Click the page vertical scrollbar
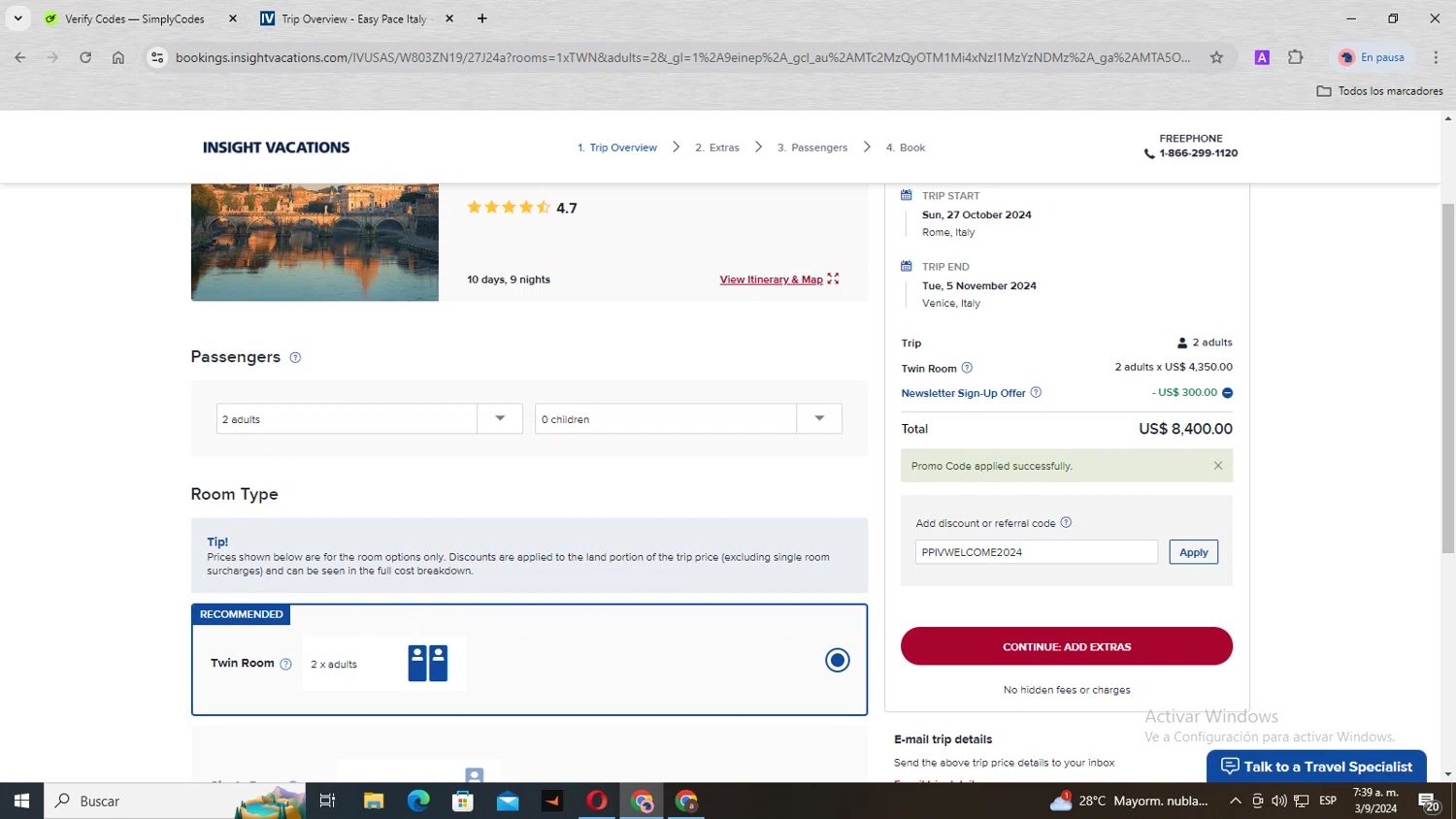The height and width of the screenshot is (819, 1456). (x=1447, y=377)
